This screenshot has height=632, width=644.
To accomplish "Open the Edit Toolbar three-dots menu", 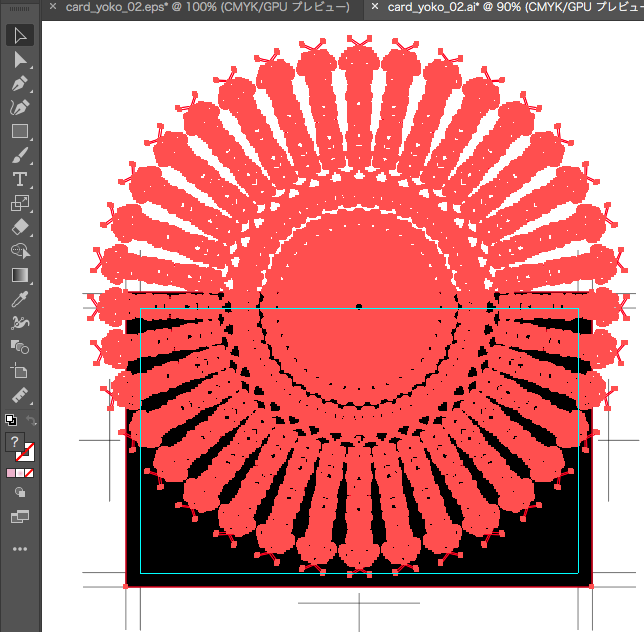I will (20, 549).
